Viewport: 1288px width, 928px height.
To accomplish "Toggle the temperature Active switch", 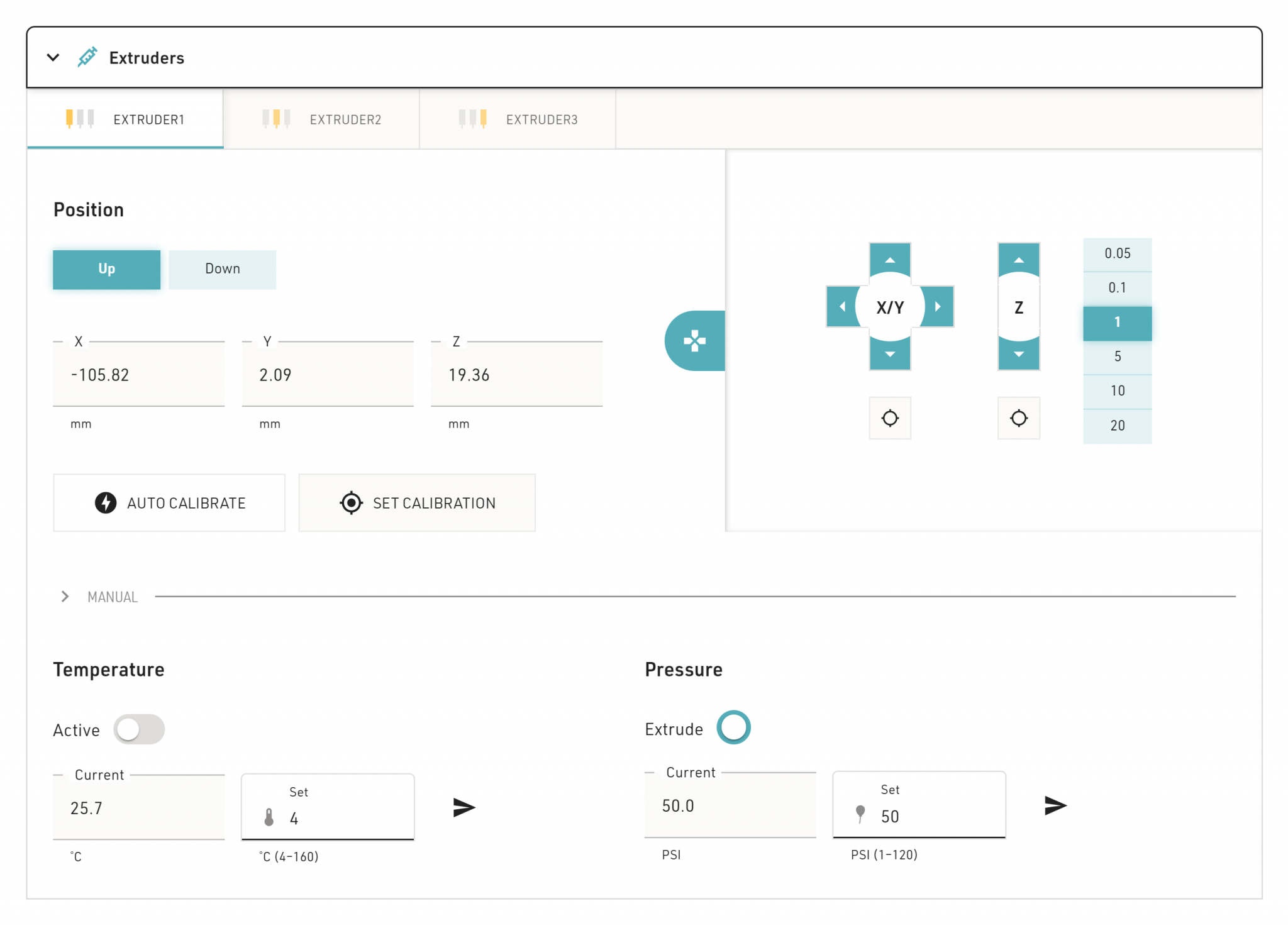I will pyautogui.click(x=140, y=729).
